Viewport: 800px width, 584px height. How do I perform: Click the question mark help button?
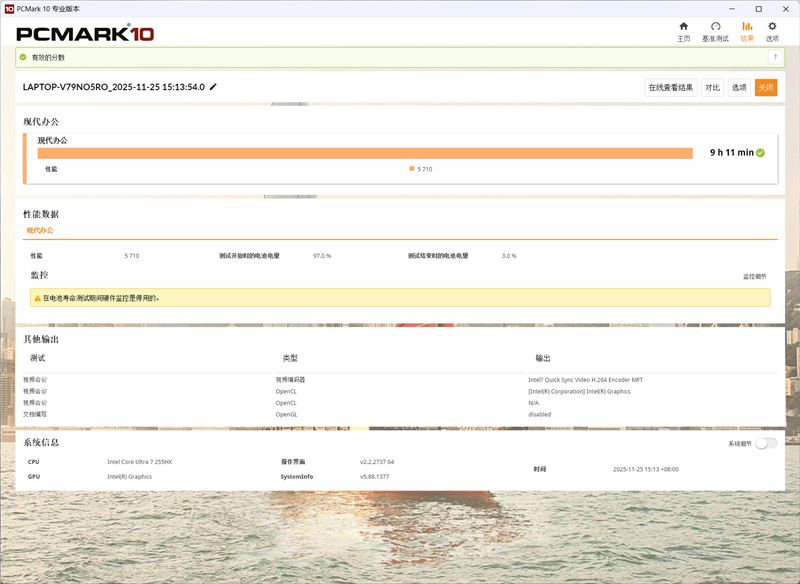click(x=774, y=57)
